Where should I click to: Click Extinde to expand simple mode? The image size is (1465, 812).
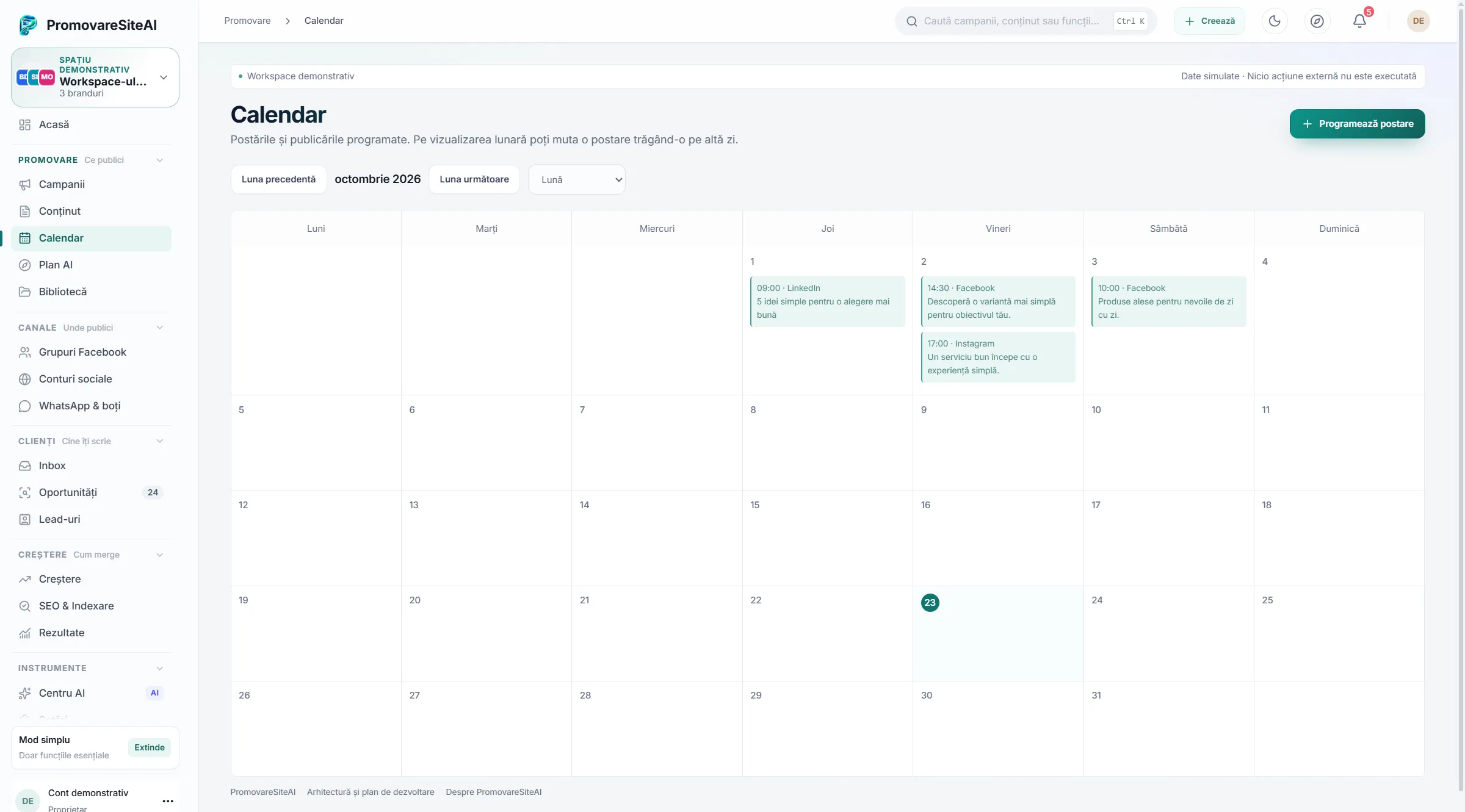[149, 747]
